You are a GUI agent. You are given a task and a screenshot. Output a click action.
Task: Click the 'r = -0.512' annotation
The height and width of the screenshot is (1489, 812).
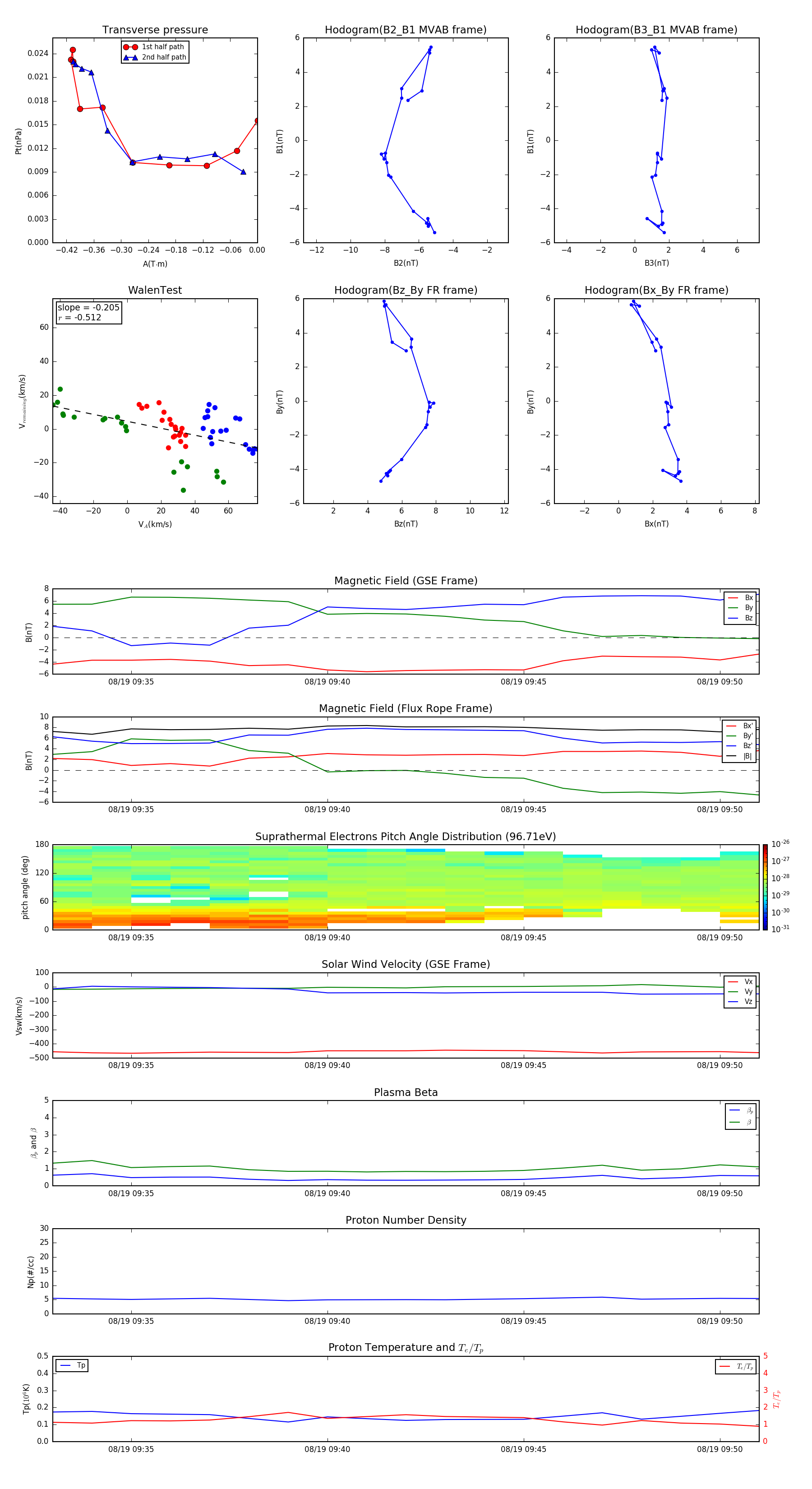click(x=80, y=317)
